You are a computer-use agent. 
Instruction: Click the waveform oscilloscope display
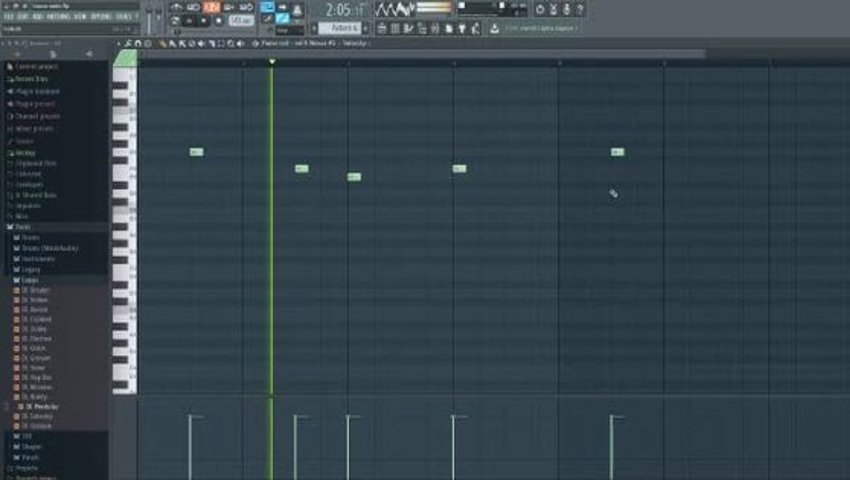click(395, 9)
